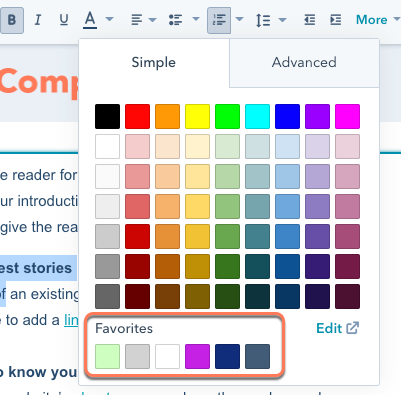Choose the purple swatch in Favorites
The width and height of the screenshot is (401, 395).
197,357
